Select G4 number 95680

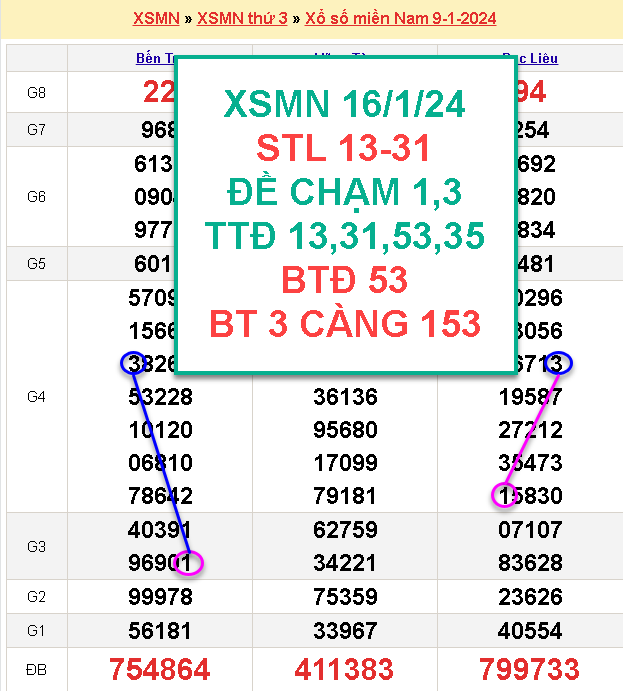click(x=345, y=430)
